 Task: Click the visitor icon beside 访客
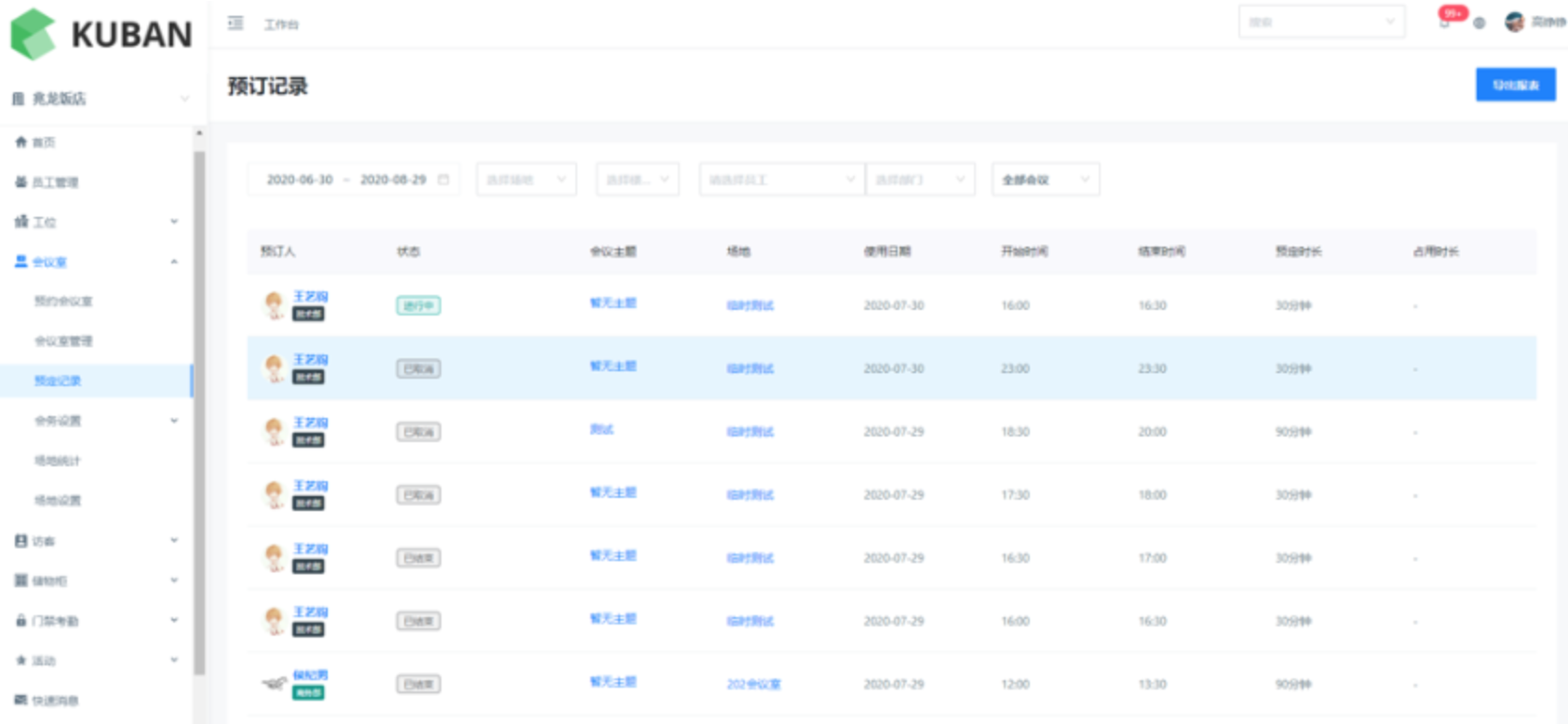20,541
